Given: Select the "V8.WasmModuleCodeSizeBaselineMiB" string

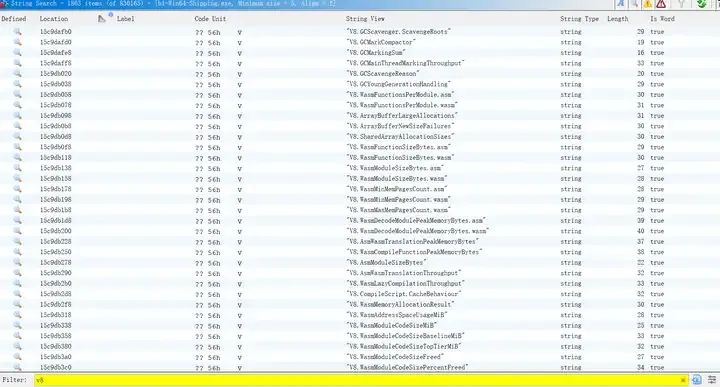Looking at the screenshot, I should pyautogui.click(x=405, y=336).
